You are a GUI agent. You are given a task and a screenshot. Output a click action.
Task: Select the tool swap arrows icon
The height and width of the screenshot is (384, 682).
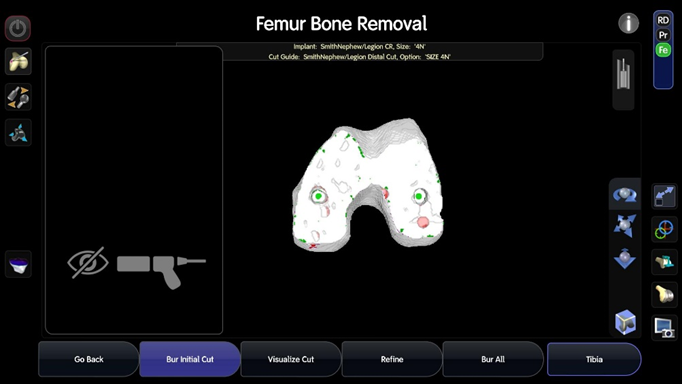18,97
